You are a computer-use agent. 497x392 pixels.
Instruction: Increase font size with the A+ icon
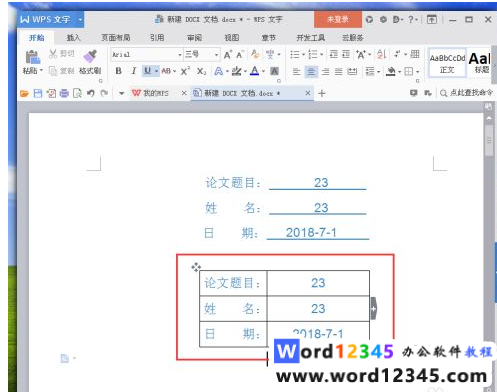point(228,55)
